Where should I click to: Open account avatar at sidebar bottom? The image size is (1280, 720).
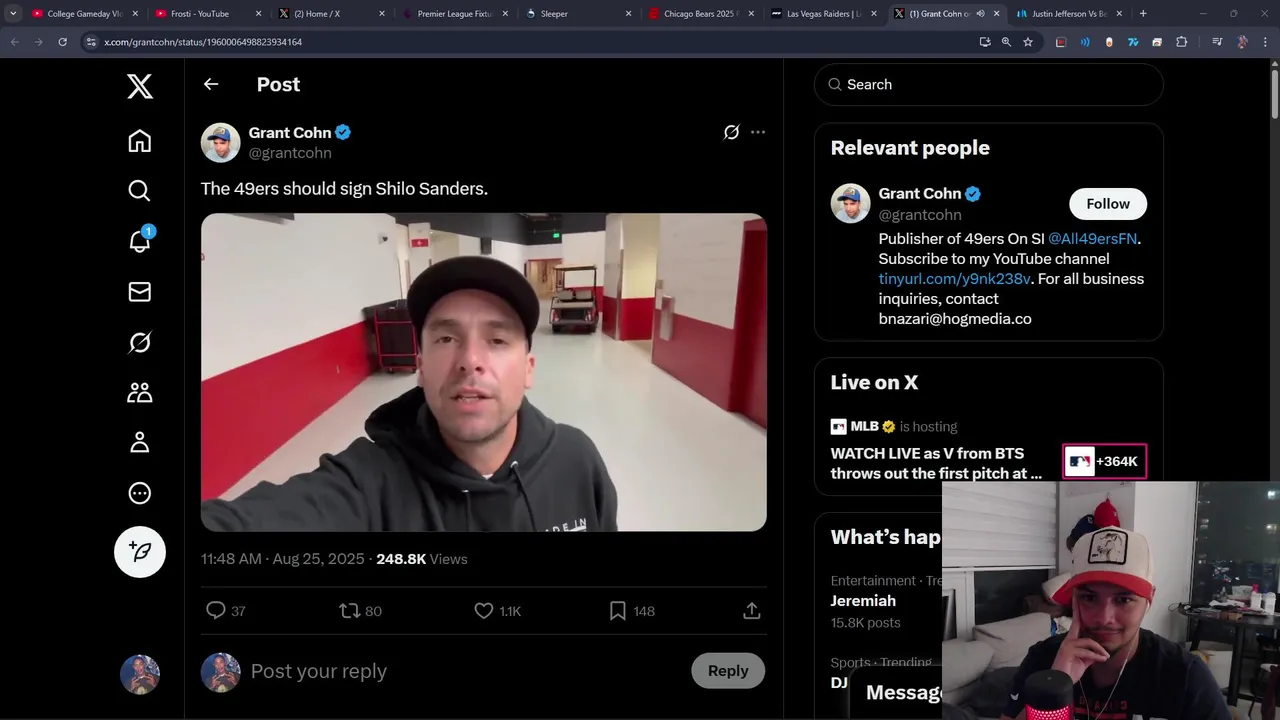click(140, 675)
